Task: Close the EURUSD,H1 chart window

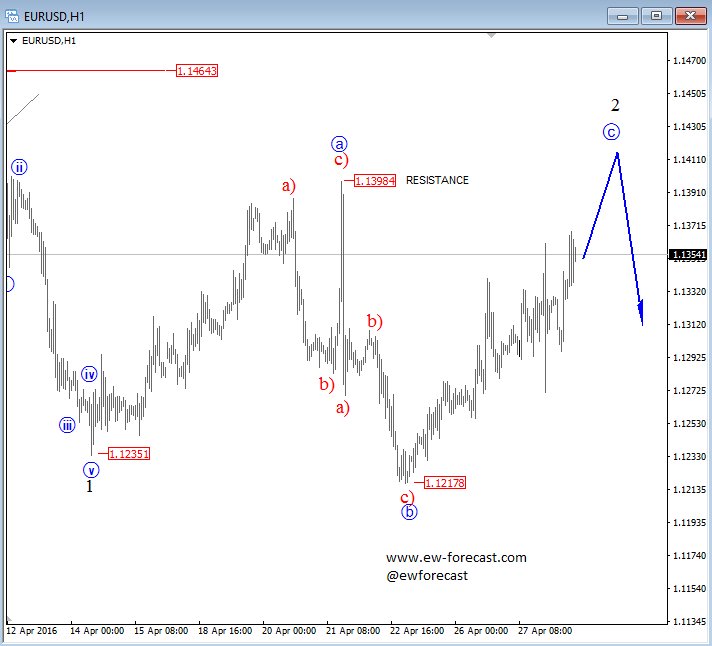Action: point(690,16)
